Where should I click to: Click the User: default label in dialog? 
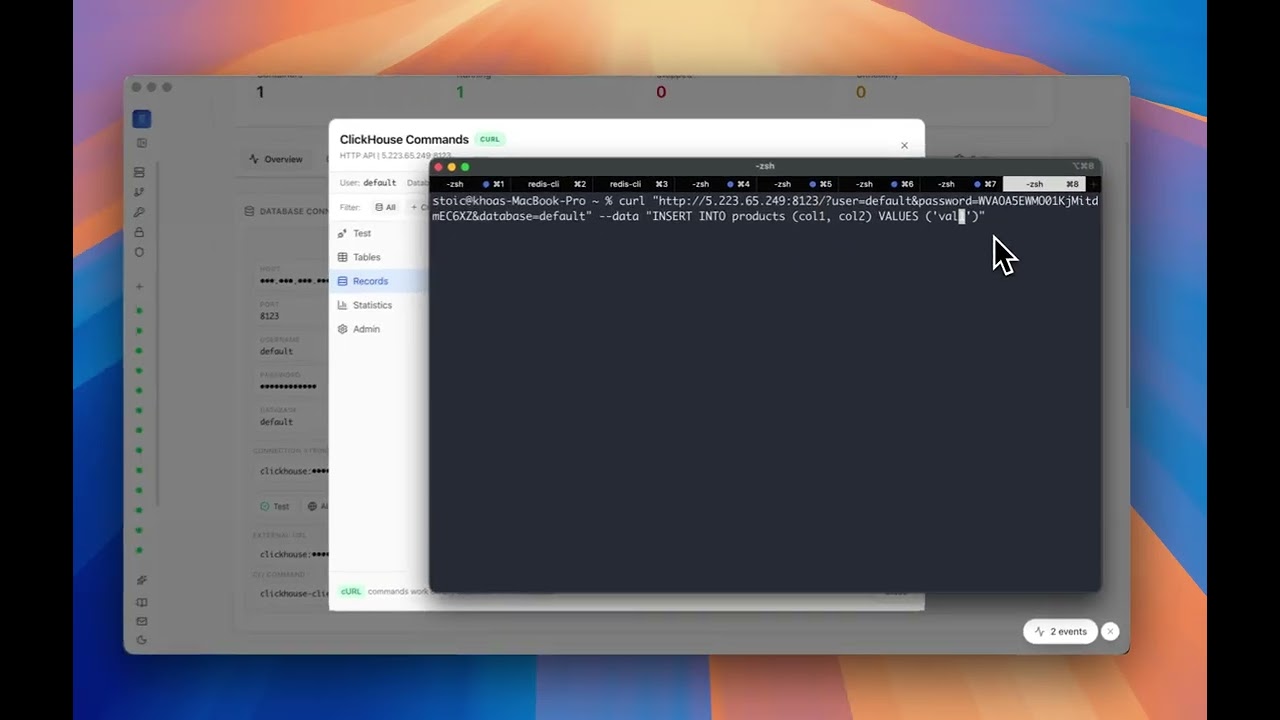point(368,183)
